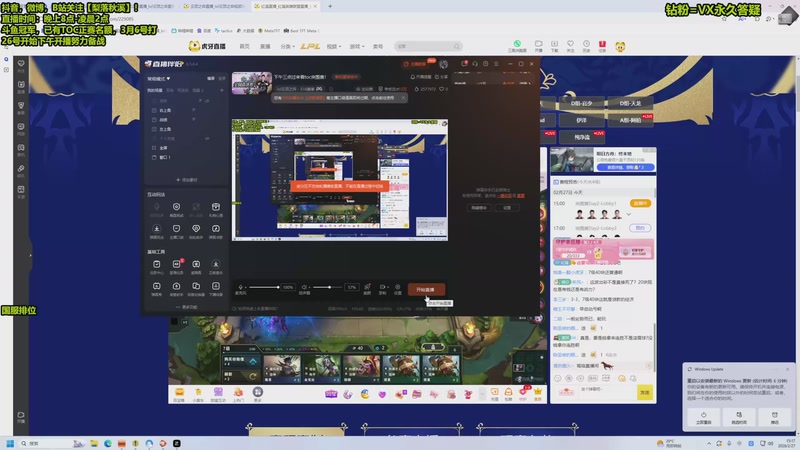The image size is (800, 450).
Task: Click the orange 直播中 button for 15:00 match
Action: (640, 203)
